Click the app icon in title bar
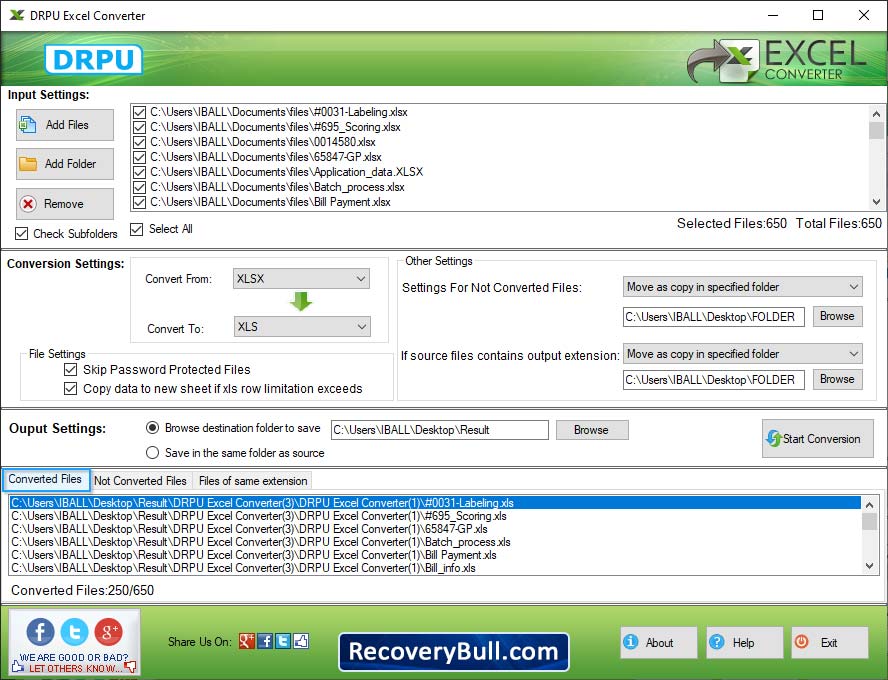This screenshot has height=680, width=888. coord(17,15)
